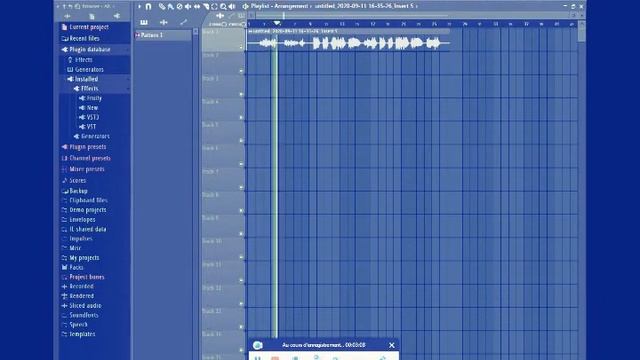Toggle mute switch on Track 3
The height and width of the screenshot is (360, 640).
tap(241, 94)
